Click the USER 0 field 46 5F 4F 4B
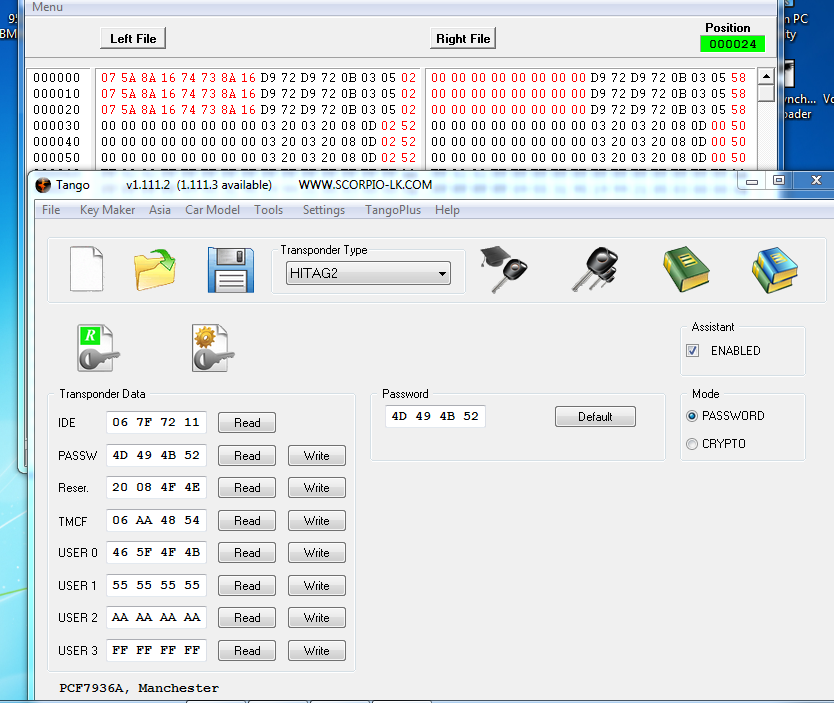The width and height of the screenshot is (834, 703). (x=156, y=552)
